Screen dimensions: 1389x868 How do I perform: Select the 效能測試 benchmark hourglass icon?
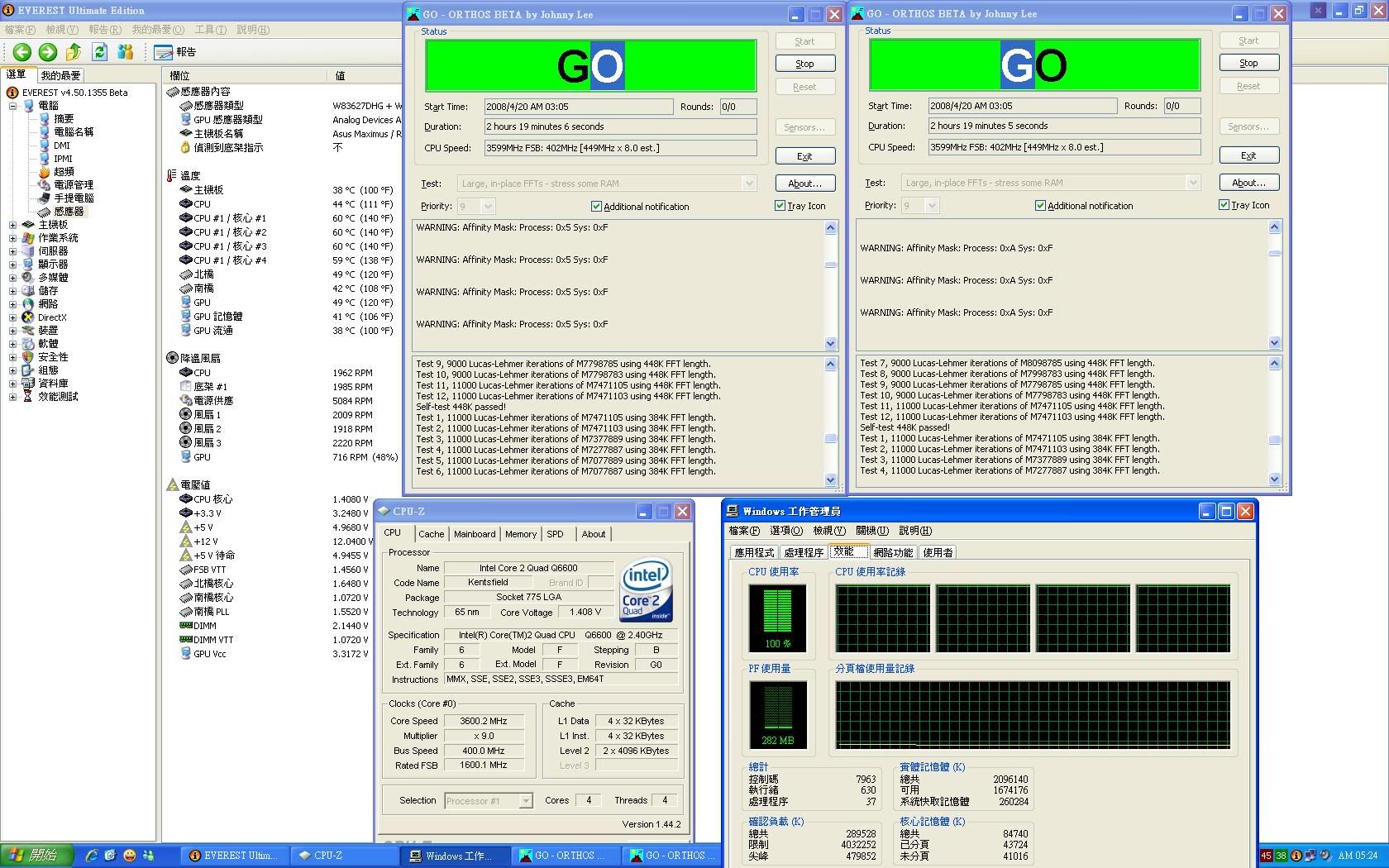pyautogui.click(x=29, y=397)
